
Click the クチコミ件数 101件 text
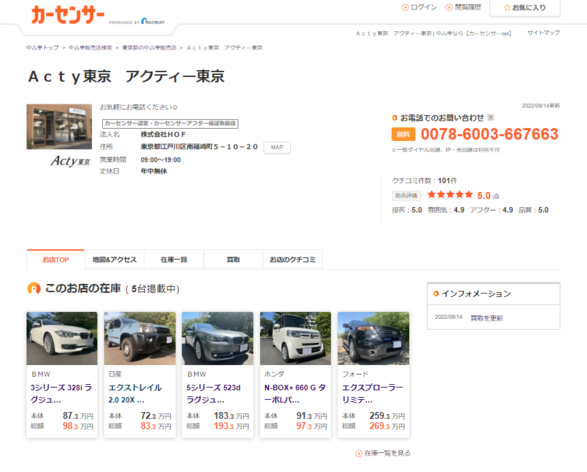424,180
